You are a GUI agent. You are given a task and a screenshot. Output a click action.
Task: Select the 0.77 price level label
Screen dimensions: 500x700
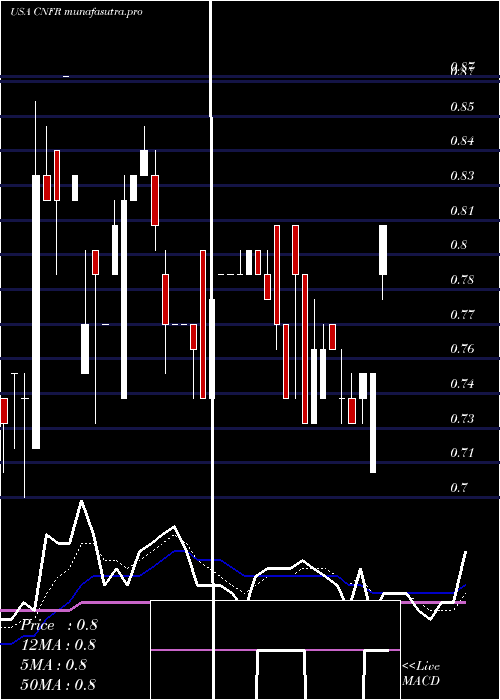[x=462, y=315]
